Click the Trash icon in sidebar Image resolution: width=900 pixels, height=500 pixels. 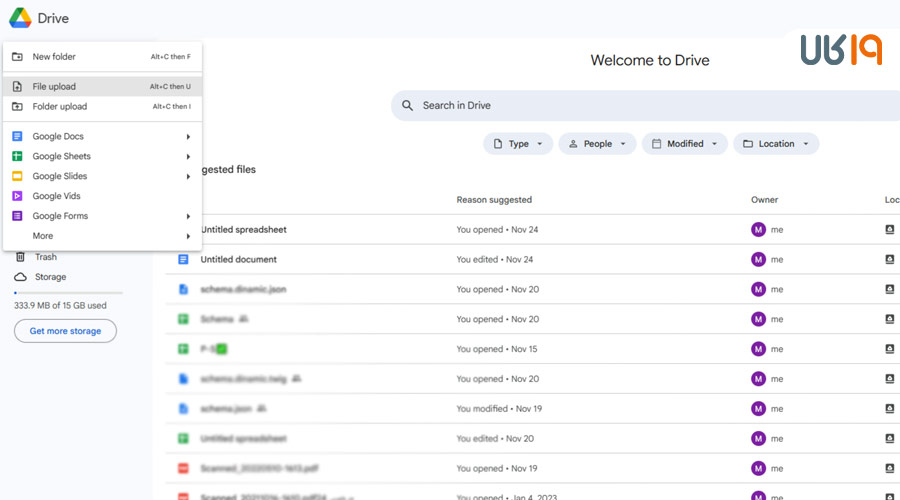pyautogui.click(x=20, y=257)
